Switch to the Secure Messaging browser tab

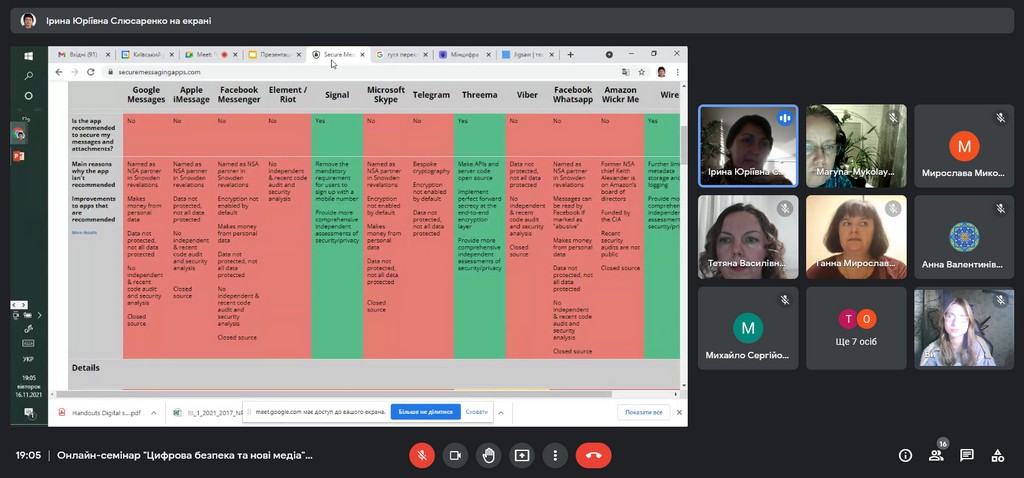point(338,54)
